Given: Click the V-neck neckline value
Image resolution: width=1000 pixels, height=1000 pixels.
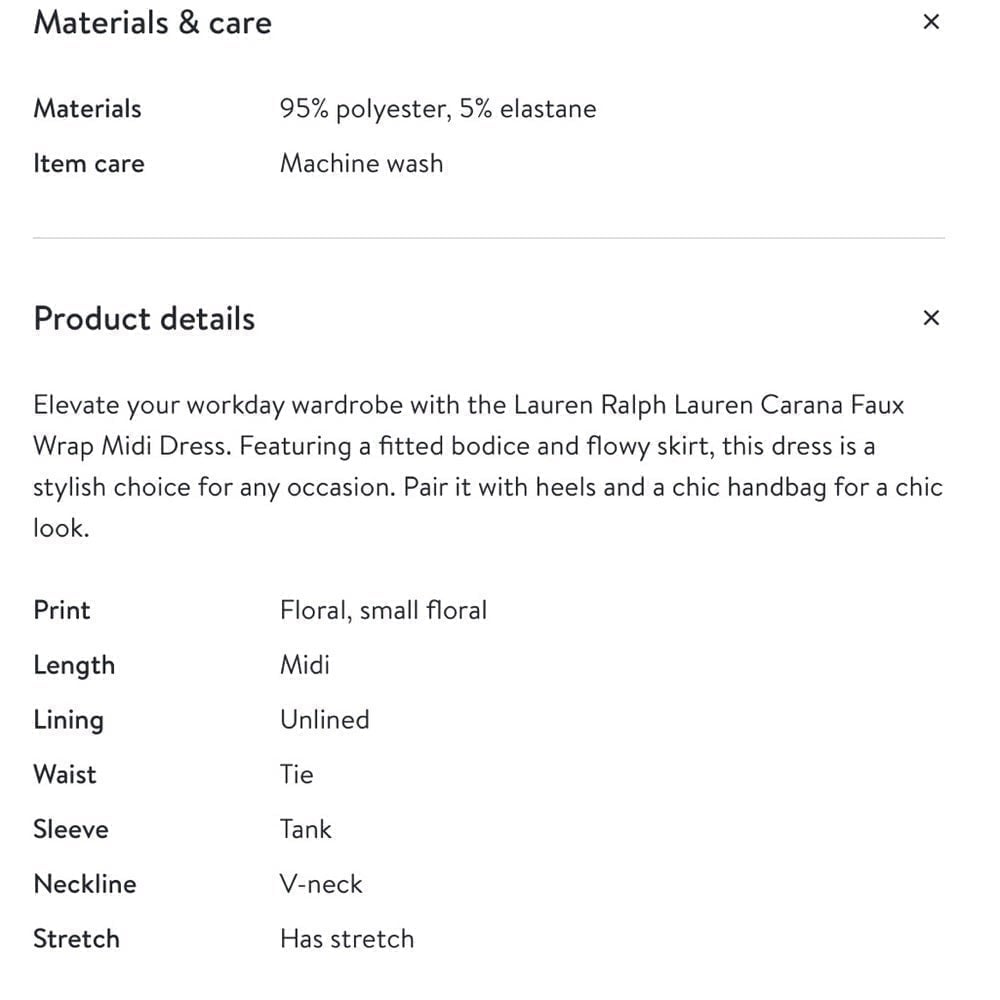Looking at the screenshot, I should point(321,884).
